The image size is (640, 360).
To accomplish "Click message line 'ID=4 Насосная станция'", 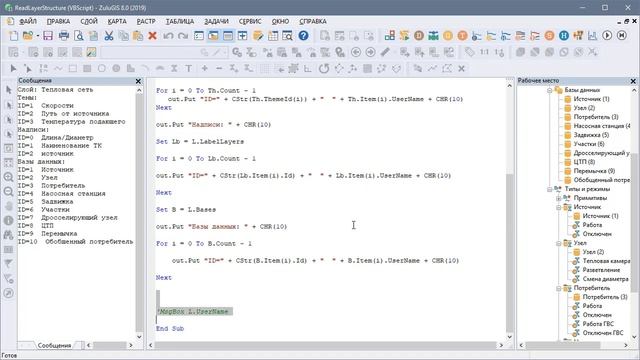I will [x=61, y=193].
